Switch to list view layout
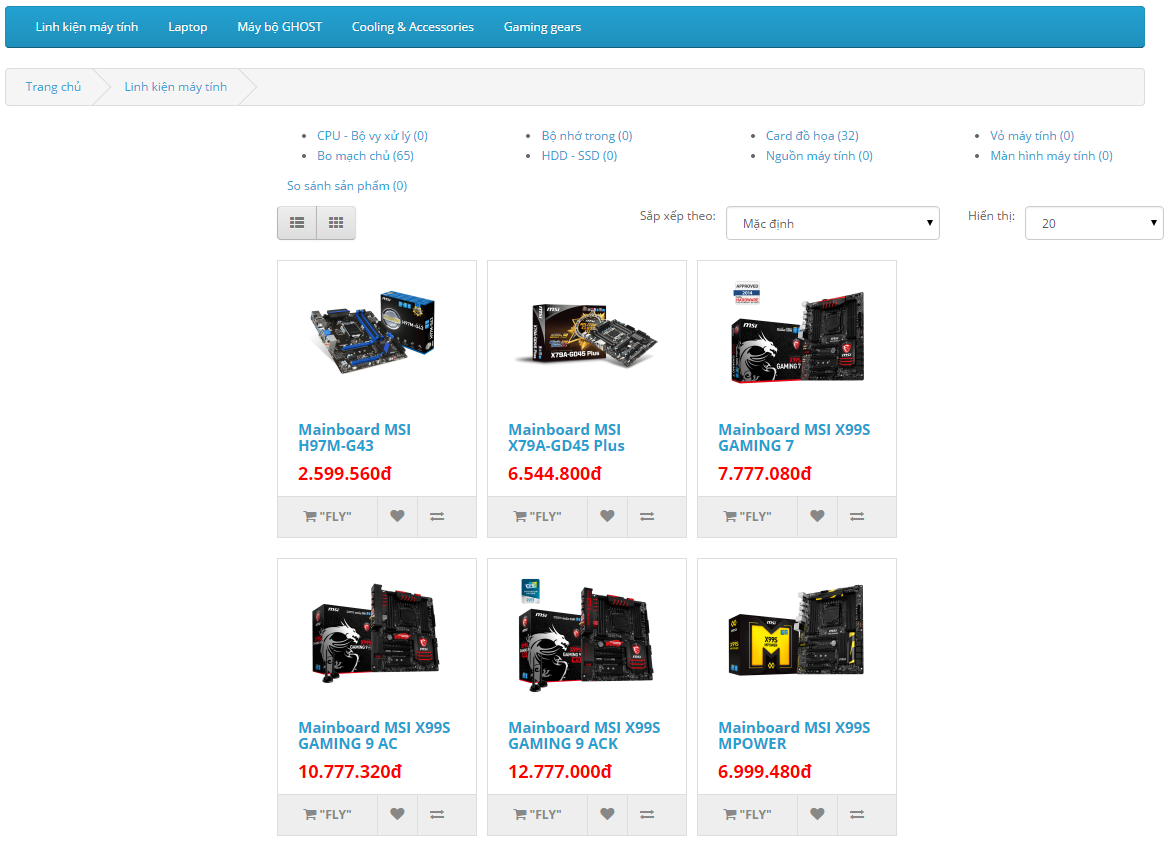 pos(297,222)
